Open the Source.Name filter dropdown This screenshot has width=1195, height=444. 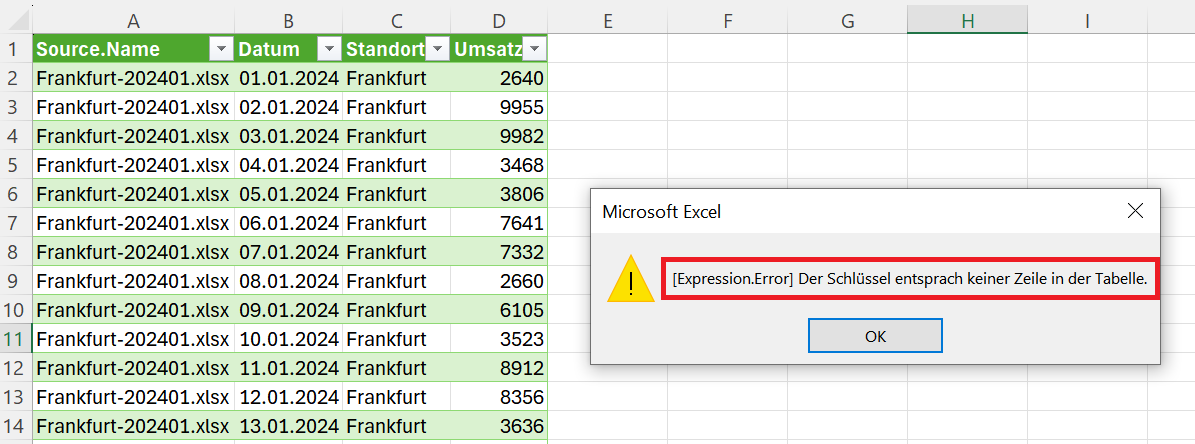[x=221, y=50]
